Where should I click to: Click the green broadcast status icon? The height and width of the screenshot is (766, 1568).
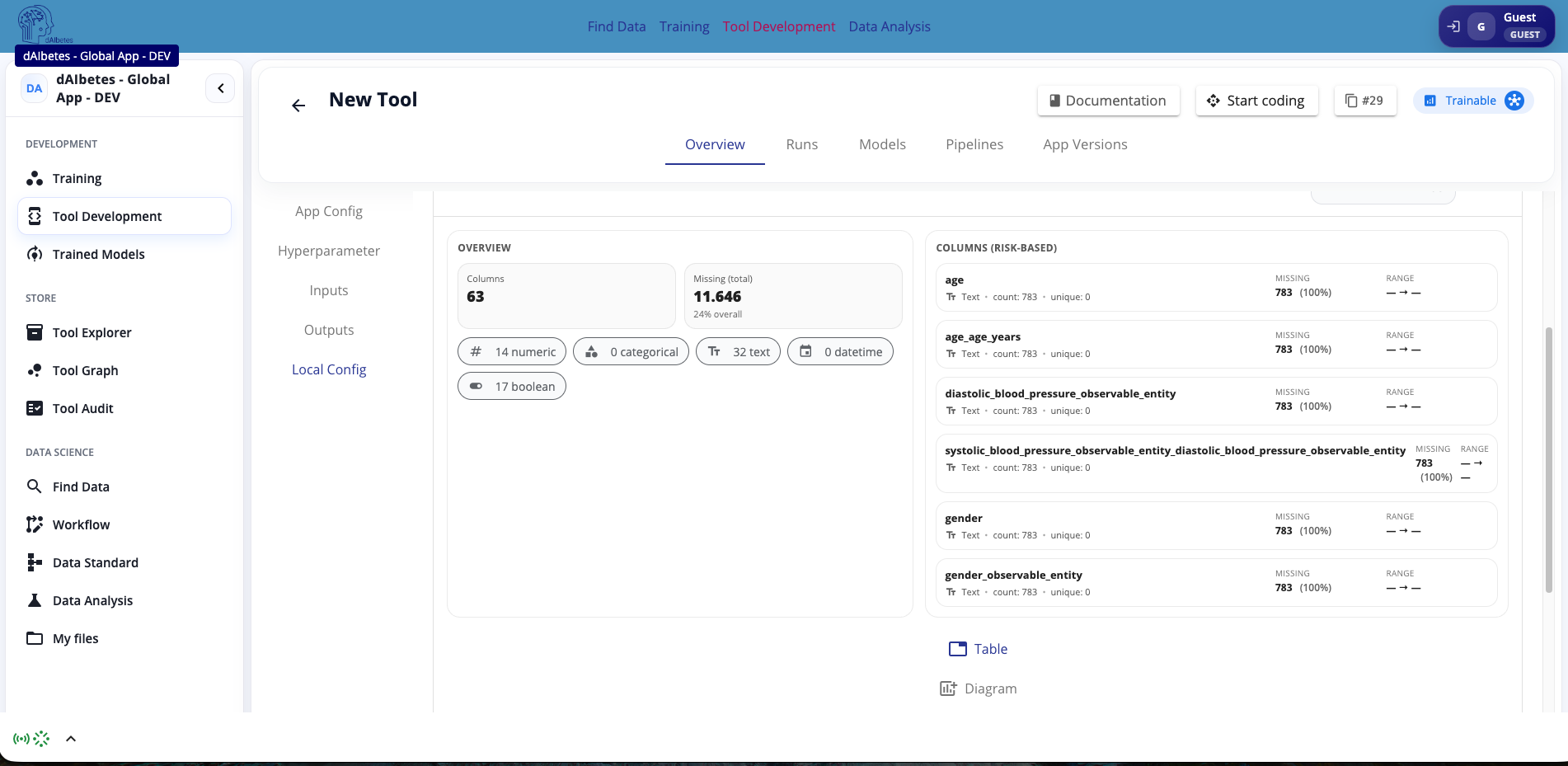click(x=21, y=739)
